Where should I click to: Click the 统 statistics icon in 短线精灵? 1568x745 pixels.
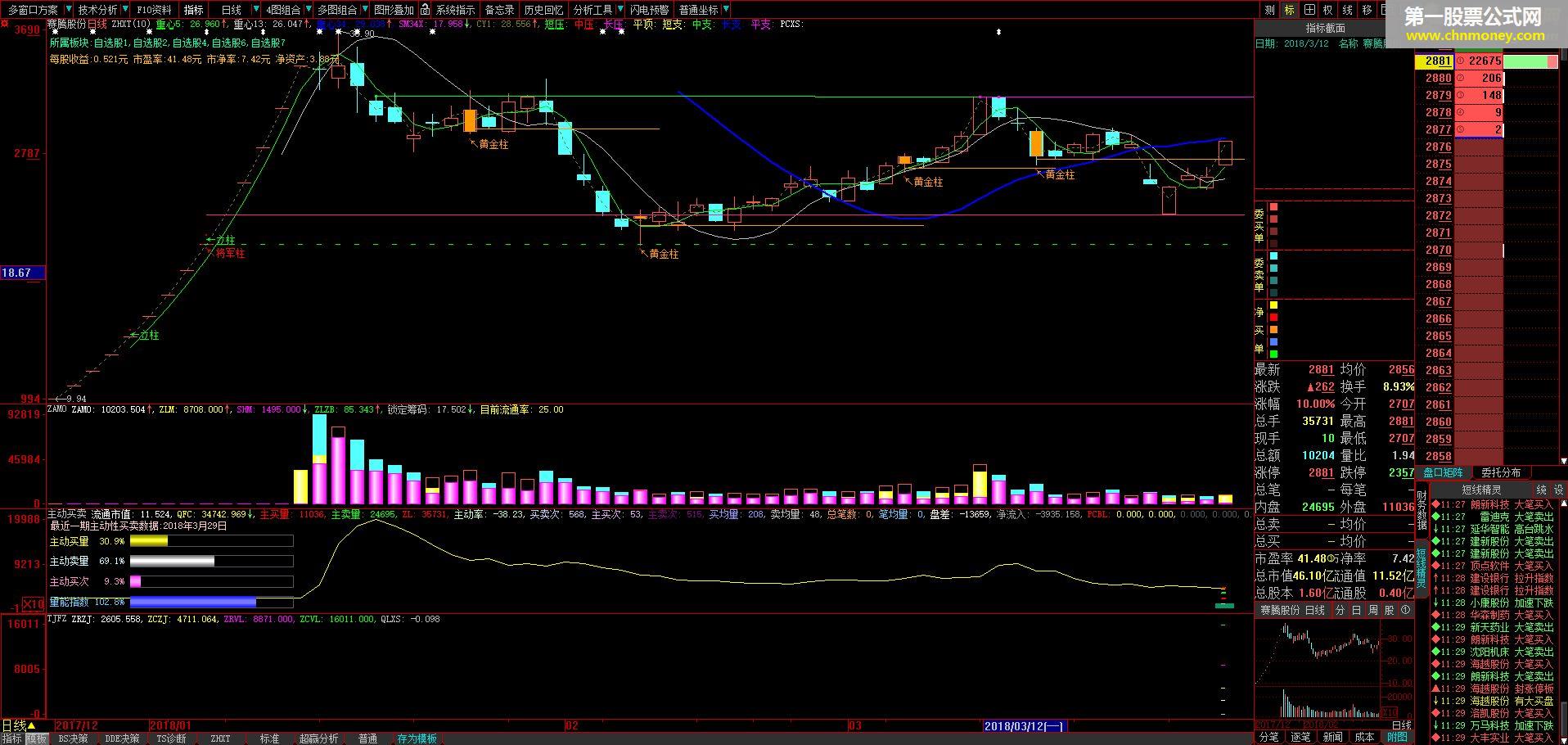point(1541,490)
